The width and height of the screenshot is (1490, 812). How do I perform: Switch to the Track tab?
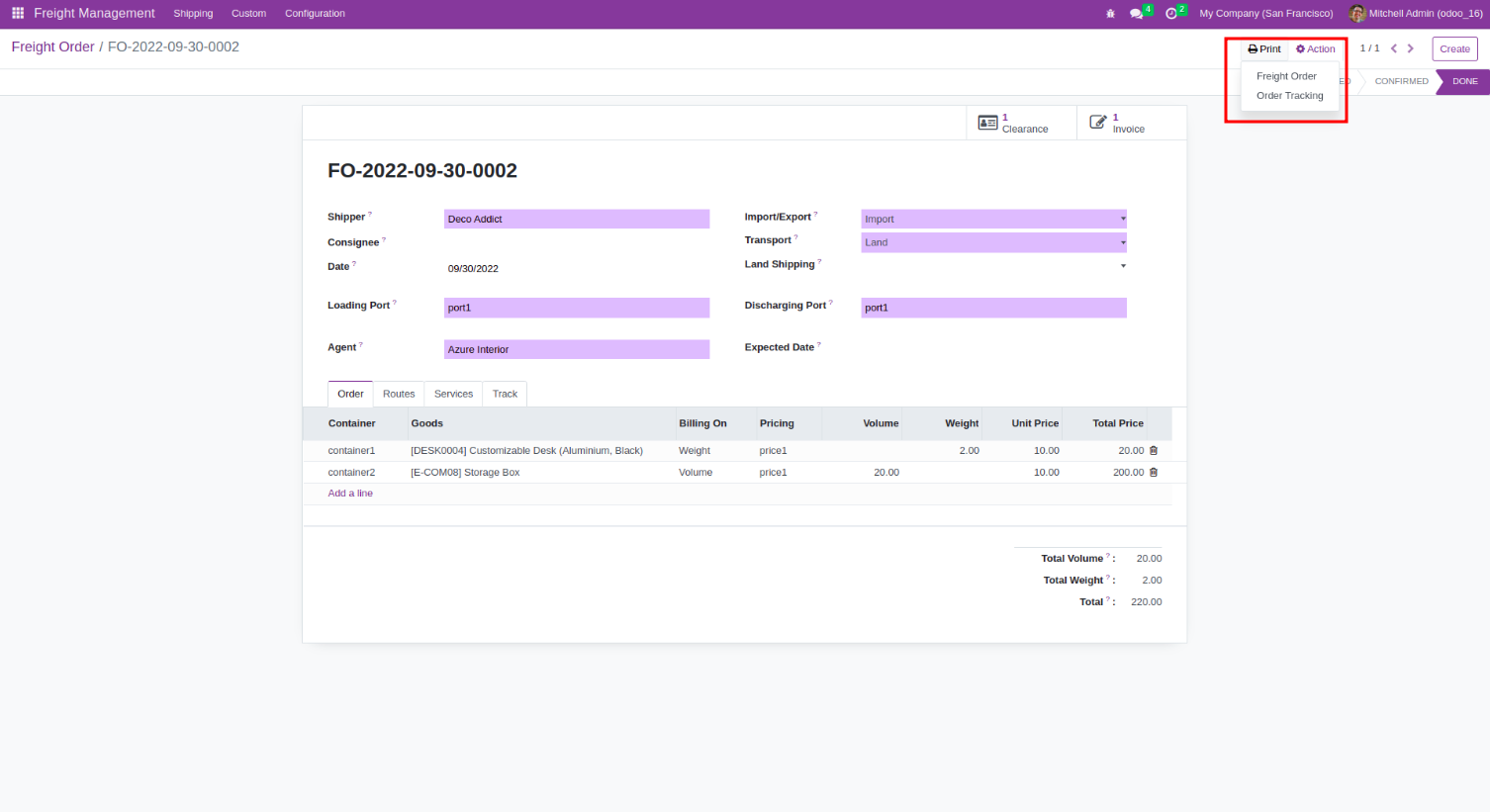pos(505,394)
